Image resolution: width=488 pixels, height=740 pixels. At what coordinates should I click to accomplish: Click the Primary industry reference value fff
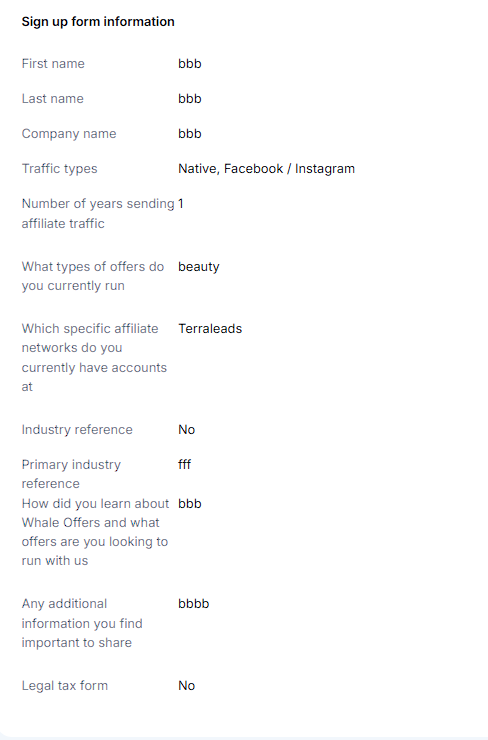click(x=185, y=464)
